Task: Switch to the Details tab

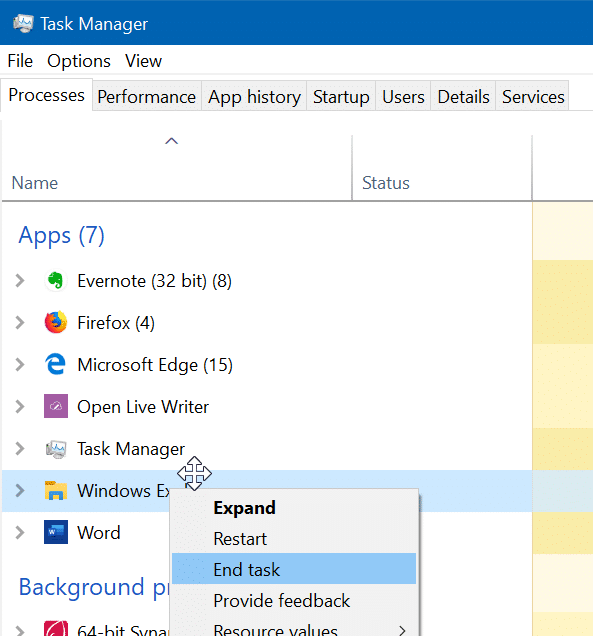Action: point(463,97)
